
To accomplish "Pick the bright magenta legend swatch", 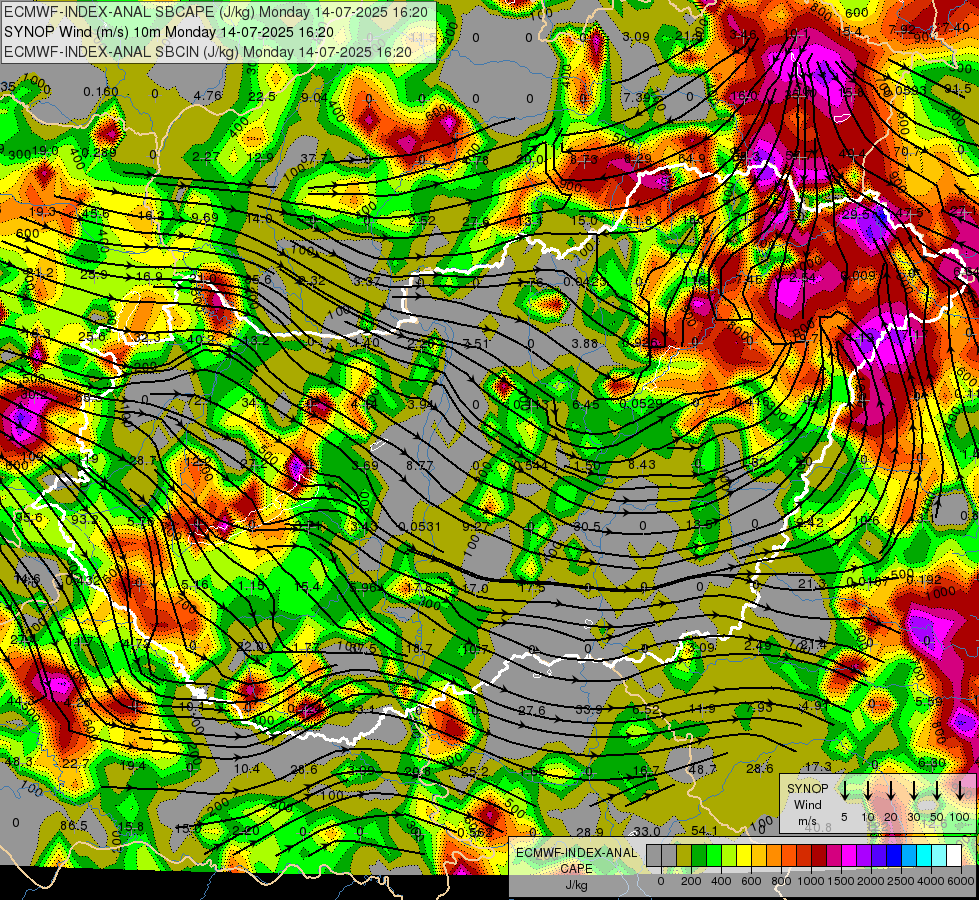I will click(850, 855).
